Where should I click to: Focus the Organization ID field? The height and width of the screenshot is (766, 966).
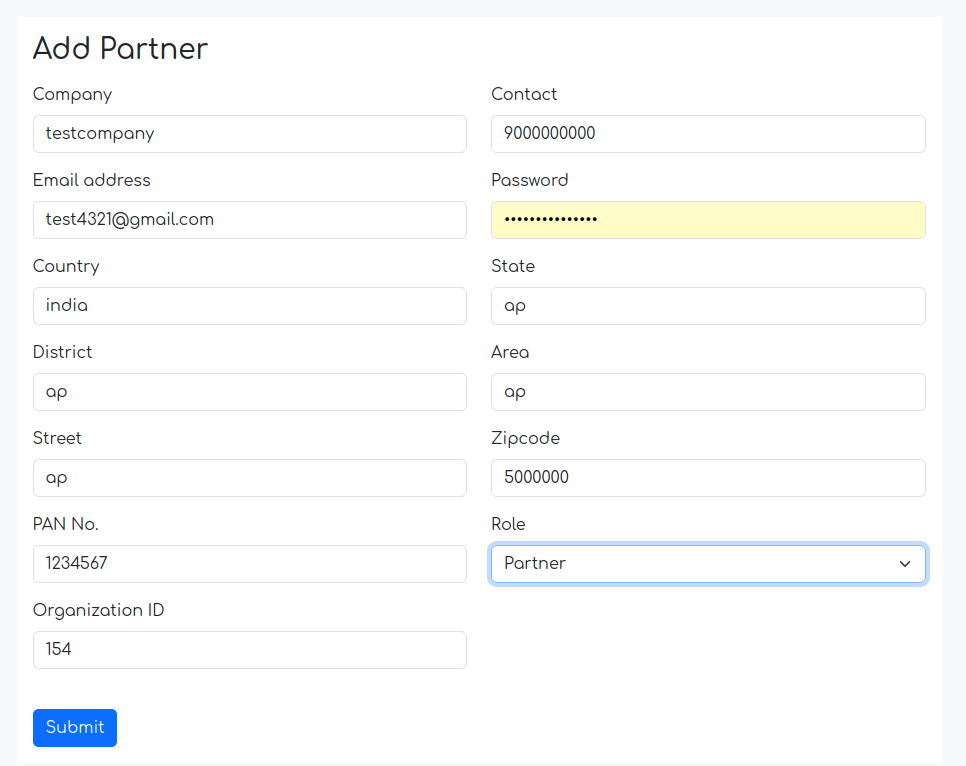pos(250,650)
